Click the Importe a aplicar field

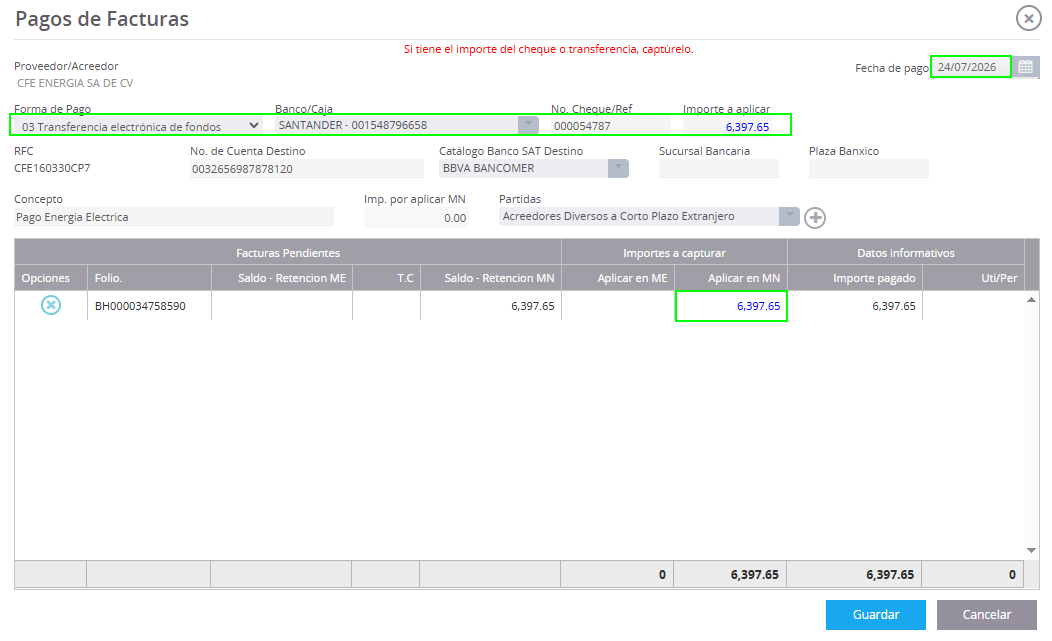[x=727, y=126]
